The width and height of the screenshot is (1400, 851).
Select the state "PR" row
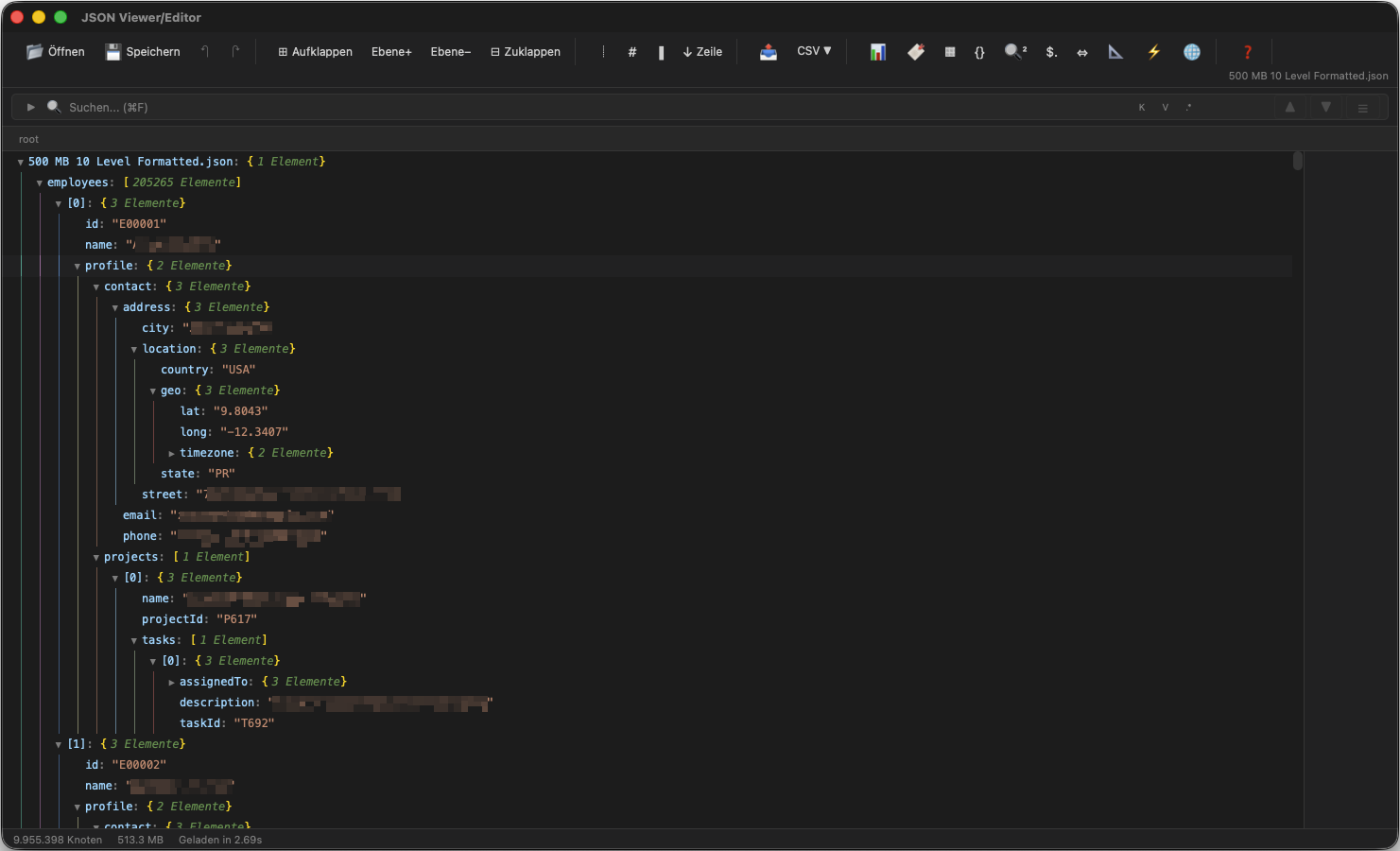pos(198,474)
